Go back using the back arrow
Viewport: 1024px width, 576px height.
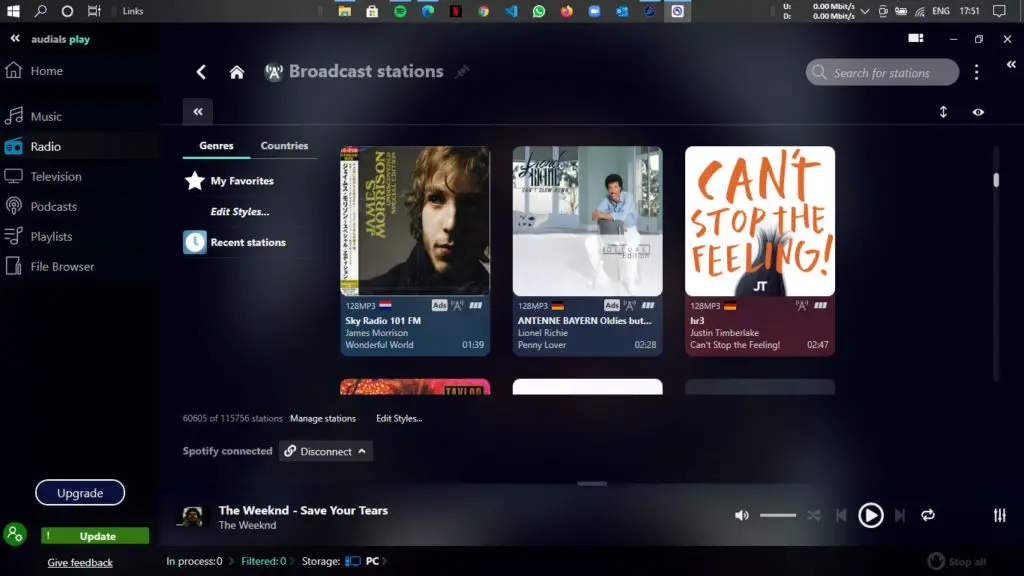[201, 72]
